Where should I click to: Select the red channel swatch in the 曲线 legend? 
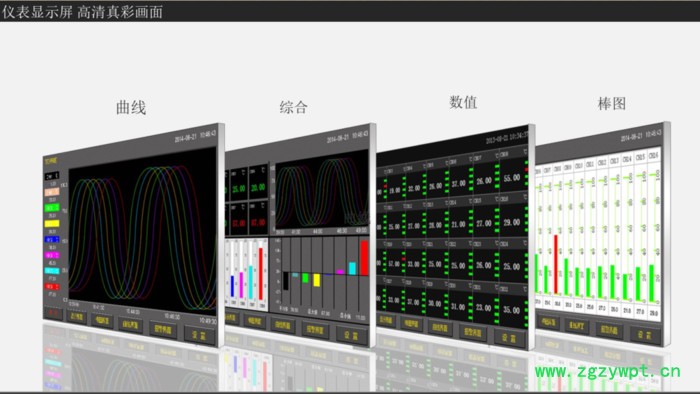[52, 286]
